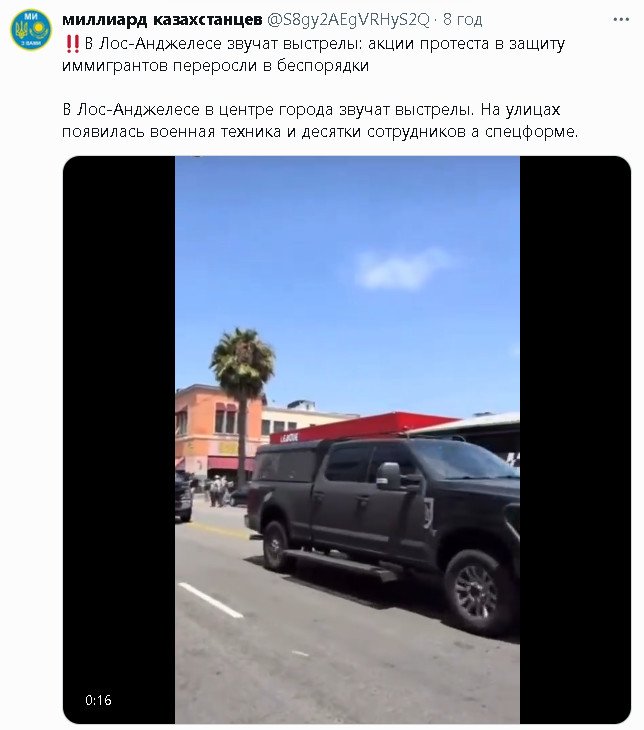644x730 pixels.
Task: Play the embedded Los Angeles video
Action: [x=347, y=440]
